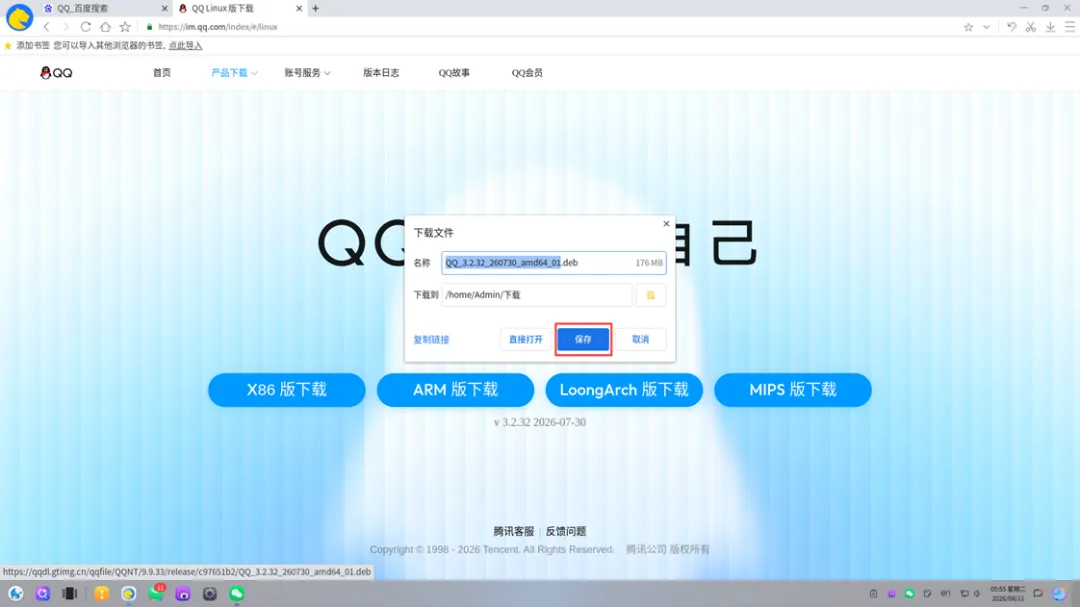Click the 直接打开 button
The height and width of the screenshot is (607, 1080).
point(526,339)
